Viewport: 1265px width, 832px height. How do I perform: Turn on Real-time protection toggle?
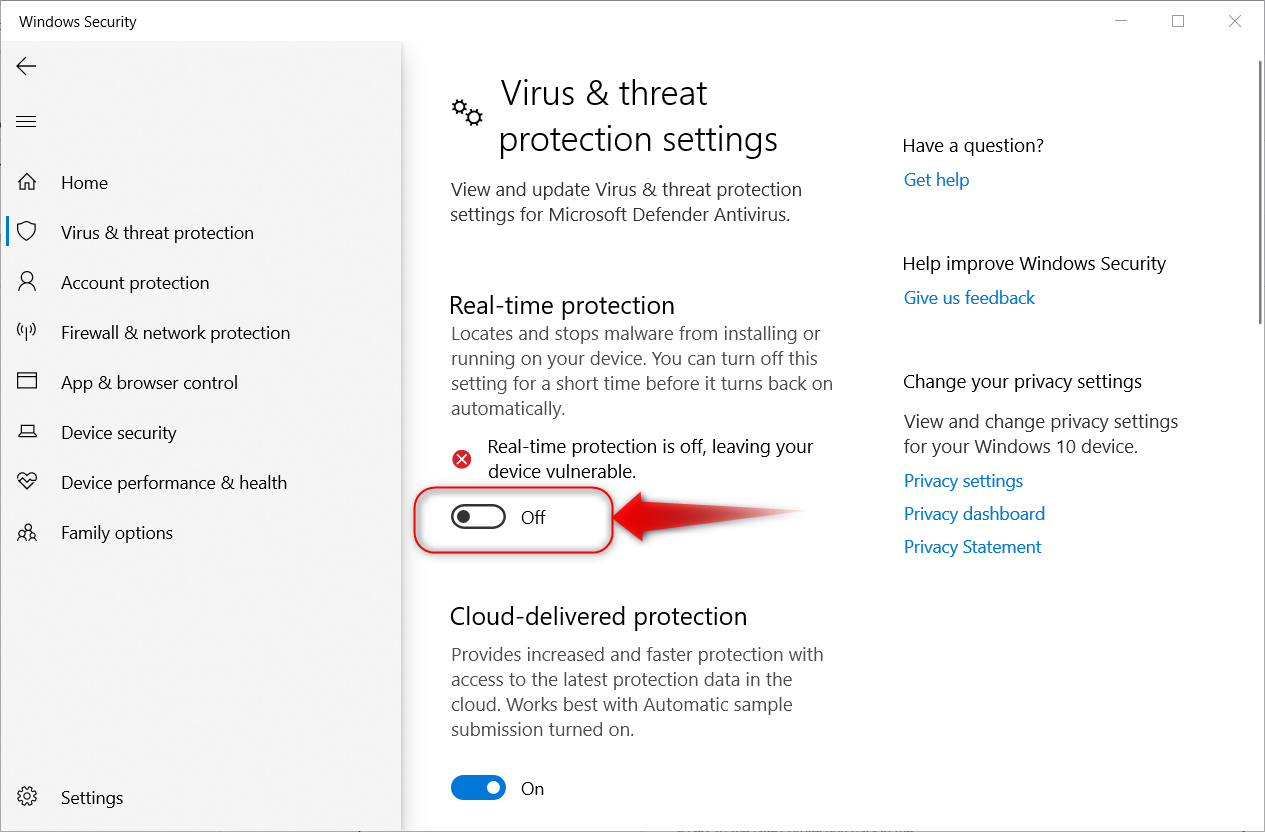tap(478, 517)
